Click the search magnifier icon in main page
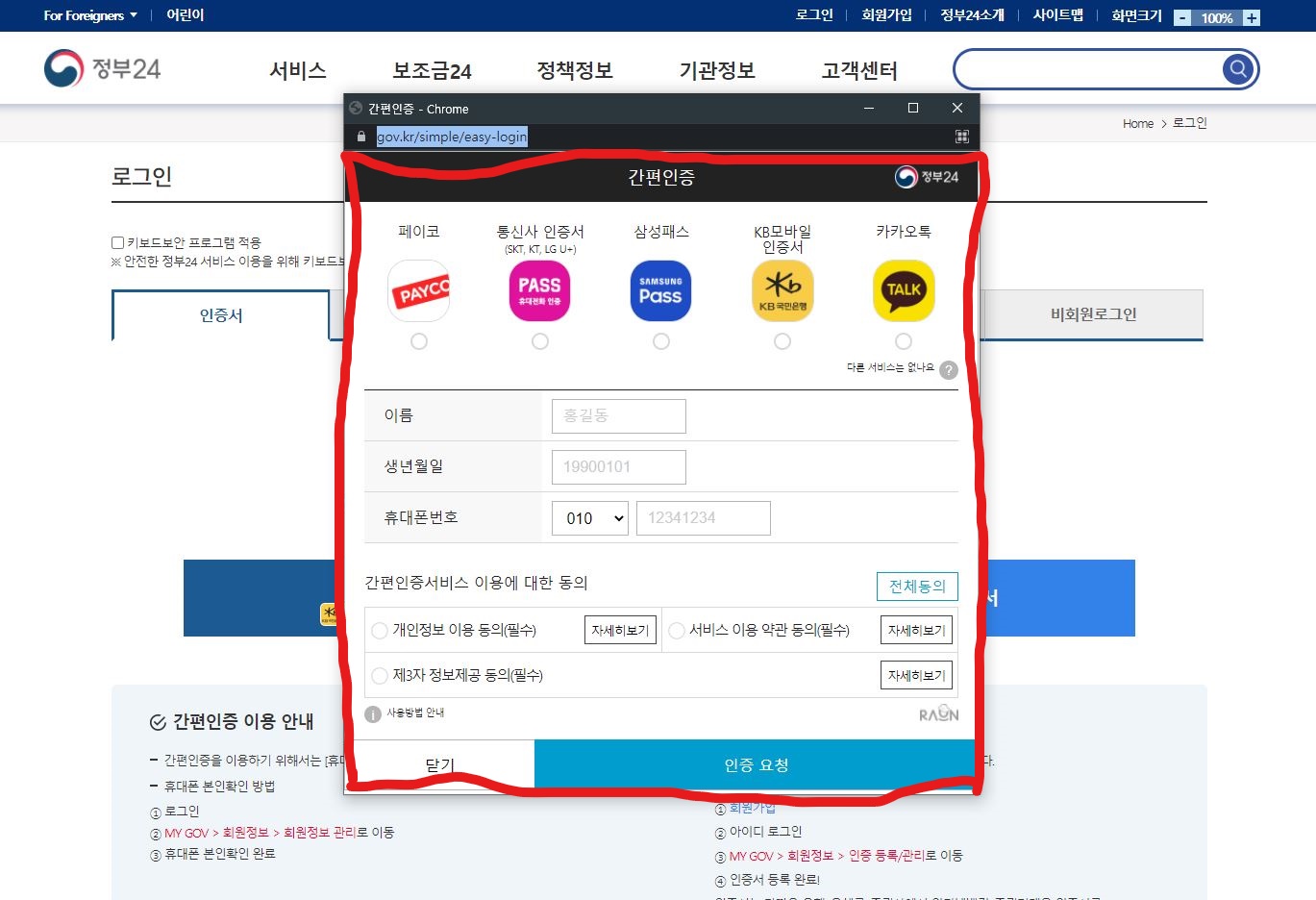Screen dimensions: 1316x900 (1238, 69)
